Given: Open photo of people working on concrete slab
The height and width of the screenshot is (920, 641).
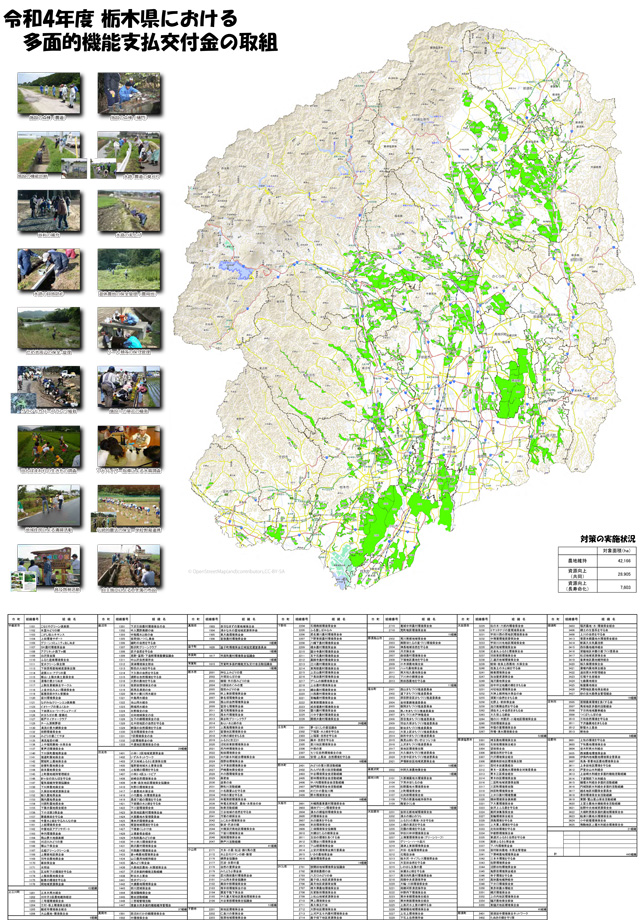Looking at the screenshot, I should [129, 328].
